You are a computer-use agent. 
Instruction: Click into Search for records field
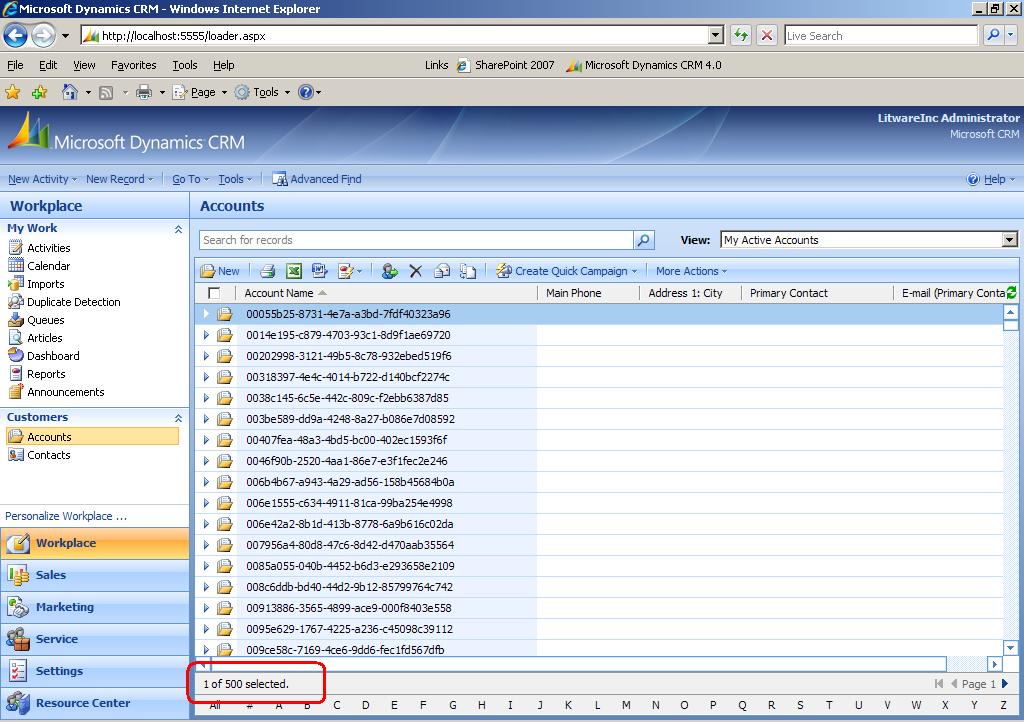[416, 240]
